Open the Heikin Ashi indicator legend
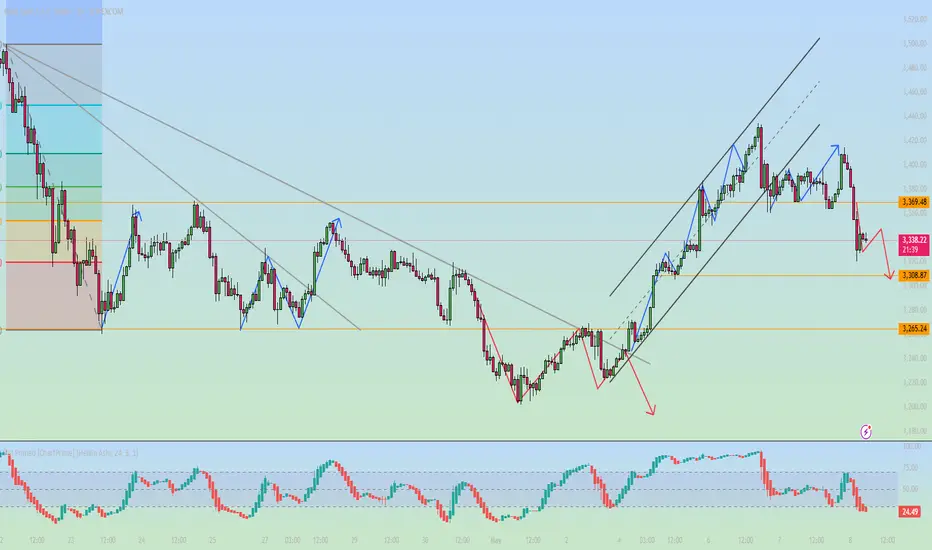This screenshot has height=550, width=932. coord(71,453)
